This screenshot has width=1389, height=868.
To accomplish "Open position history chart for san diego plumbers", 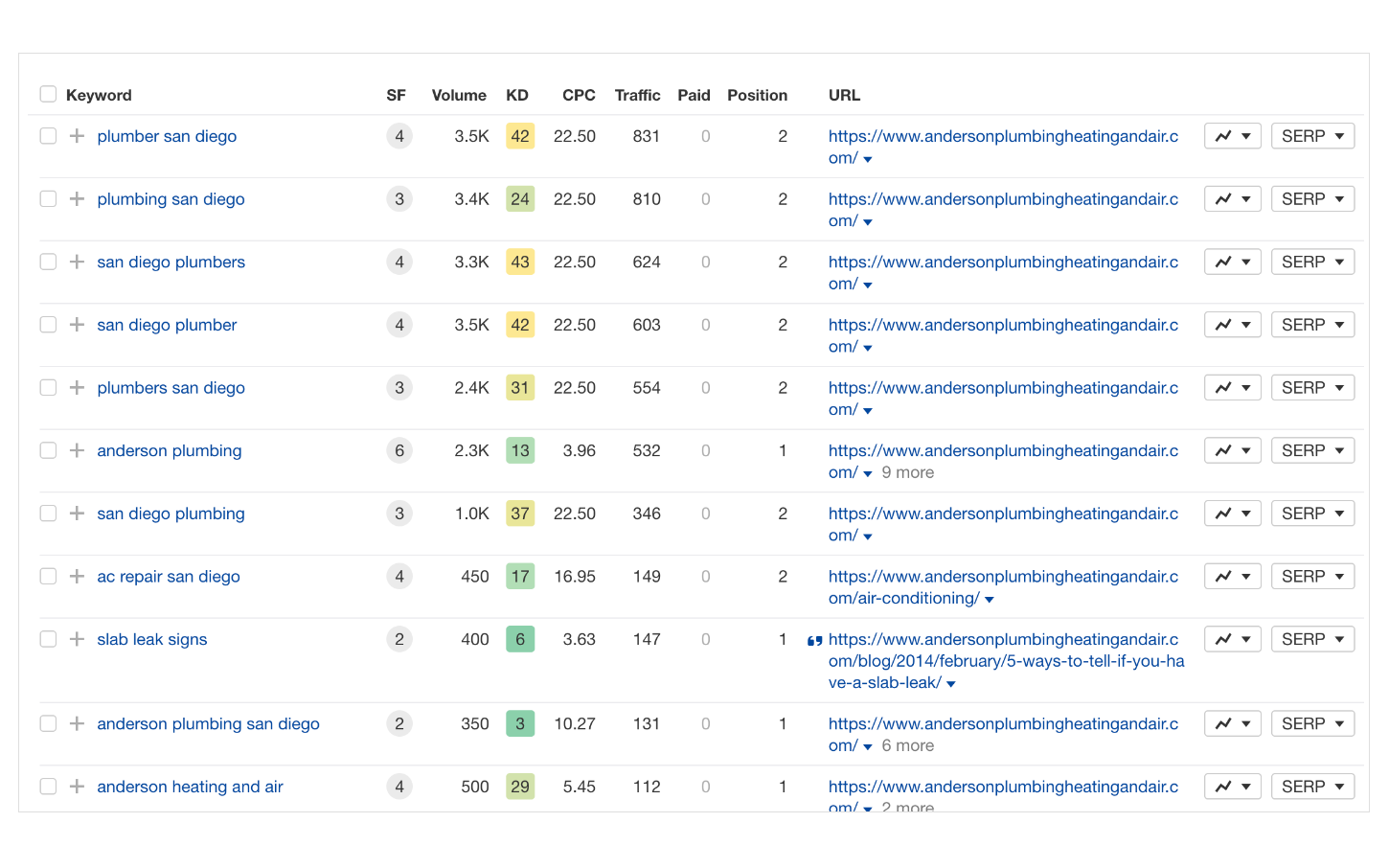I will pyautogui.click(x=1232, y=262).
